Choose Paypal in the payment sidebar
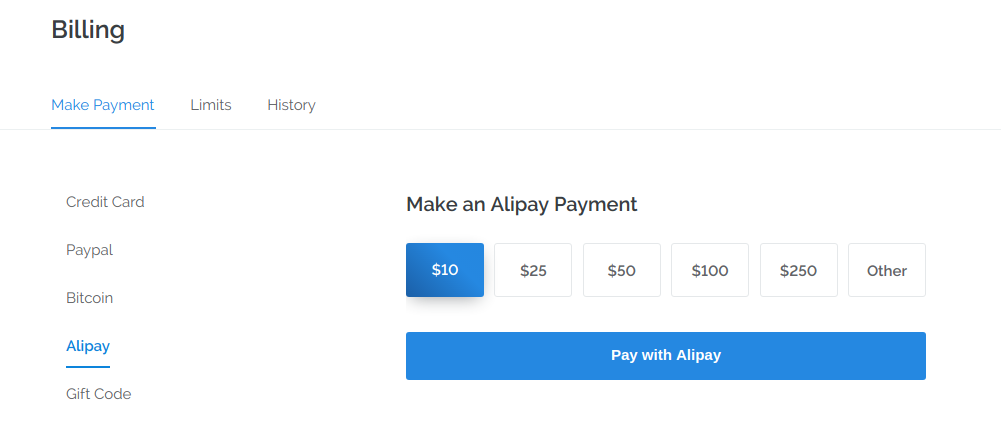Image resolution: width=1001 pixels, height=445 pixels. [89, 250]
